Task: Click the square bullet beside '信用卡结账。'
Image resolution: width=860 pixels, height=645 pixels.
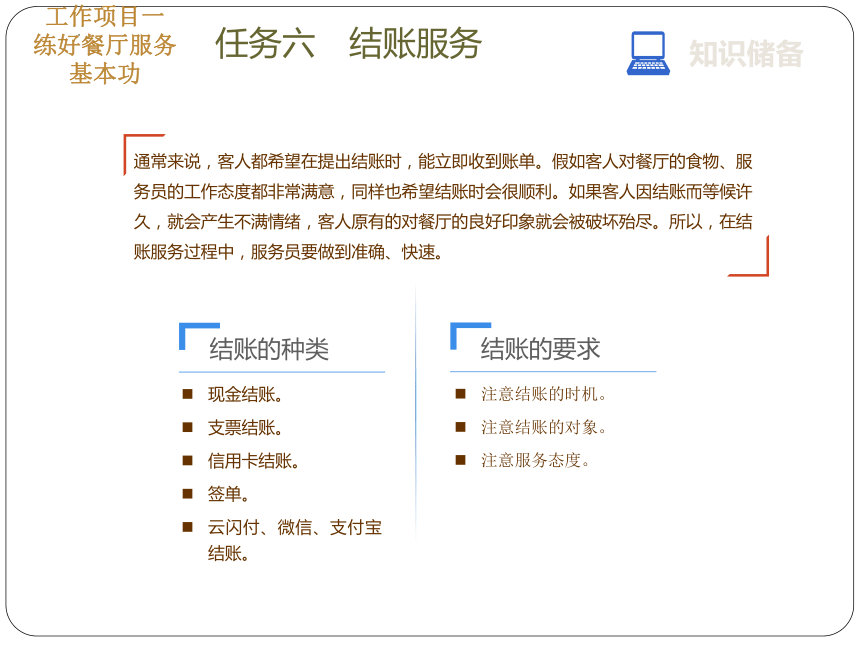Action: 188,460
